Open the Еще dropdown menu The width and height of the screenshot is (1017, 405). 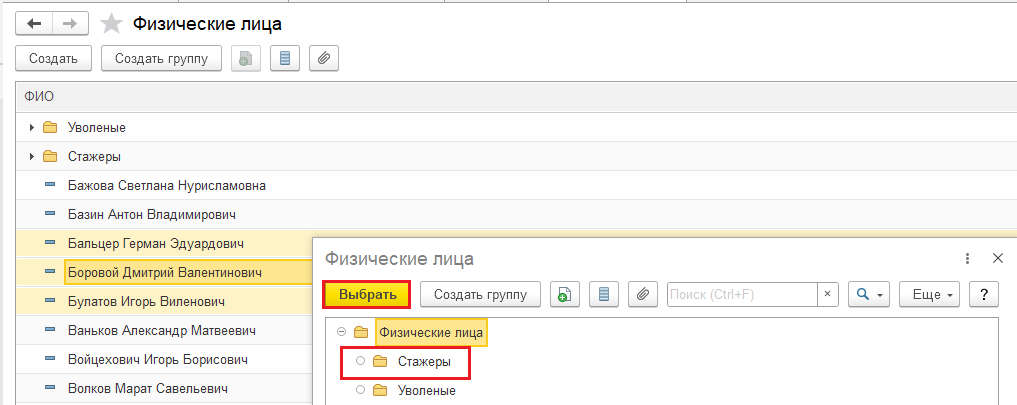pos(930,294)
